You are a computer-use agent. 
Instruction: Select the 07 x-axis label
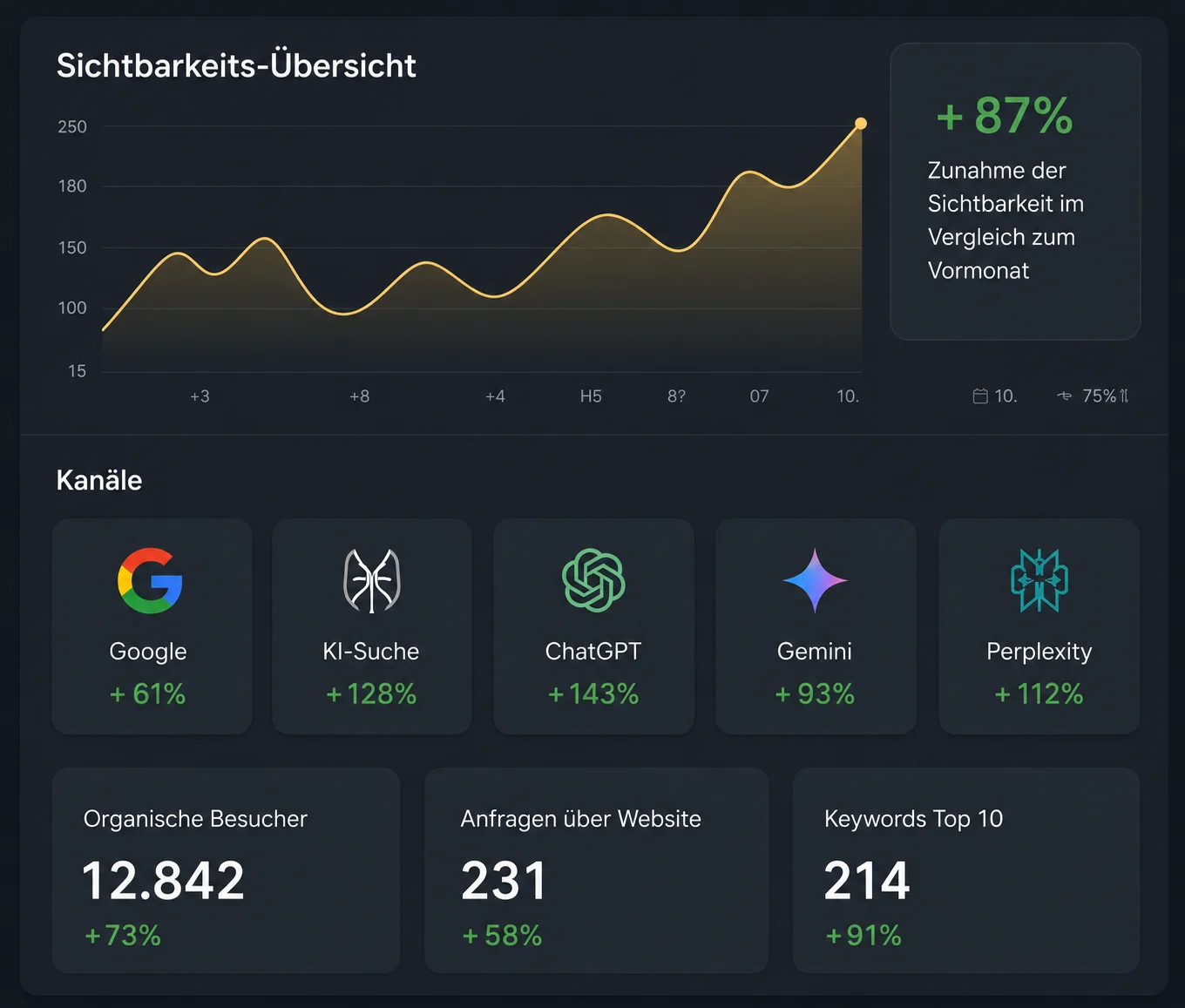coord(760,396)
